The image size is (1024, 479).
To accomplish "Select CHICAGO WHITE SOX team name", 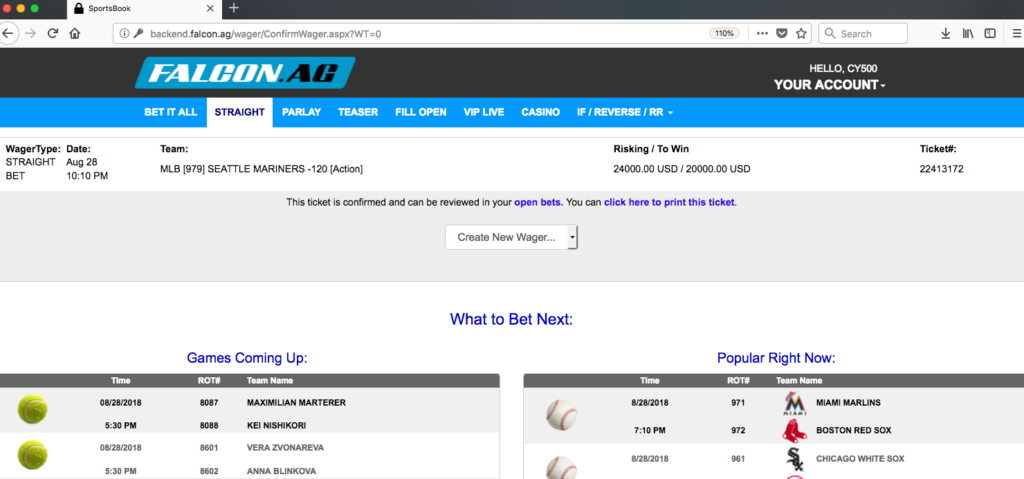I will click(860, 459).
